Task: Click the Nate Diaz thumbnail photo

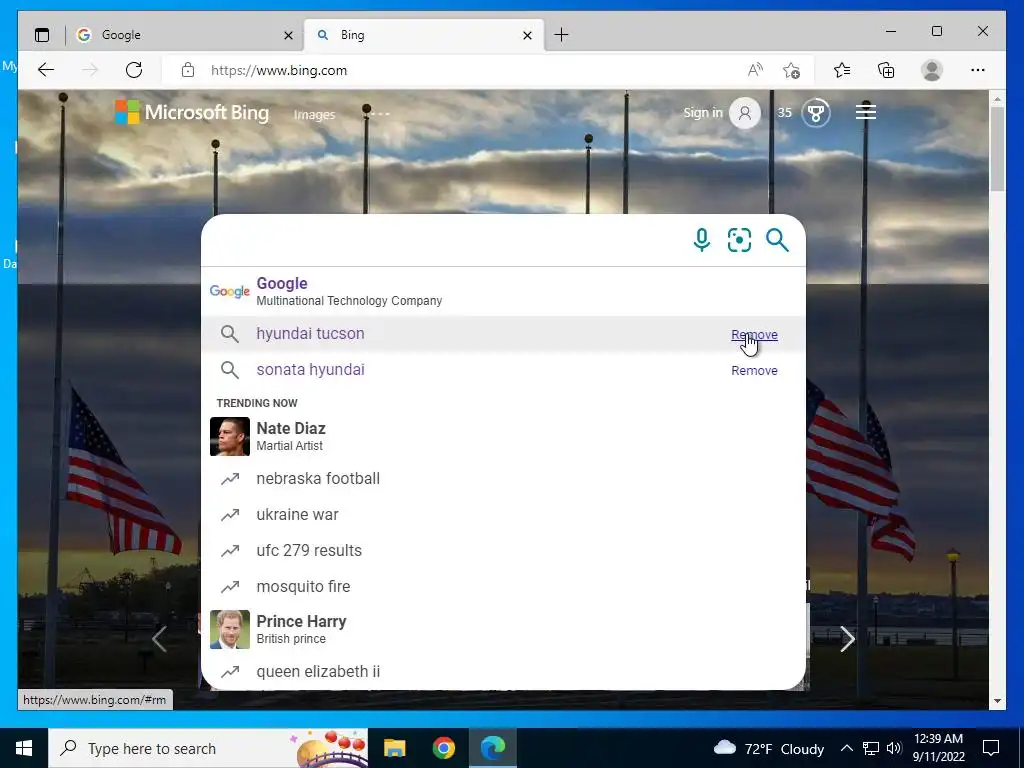Action: tap(230, 436)
